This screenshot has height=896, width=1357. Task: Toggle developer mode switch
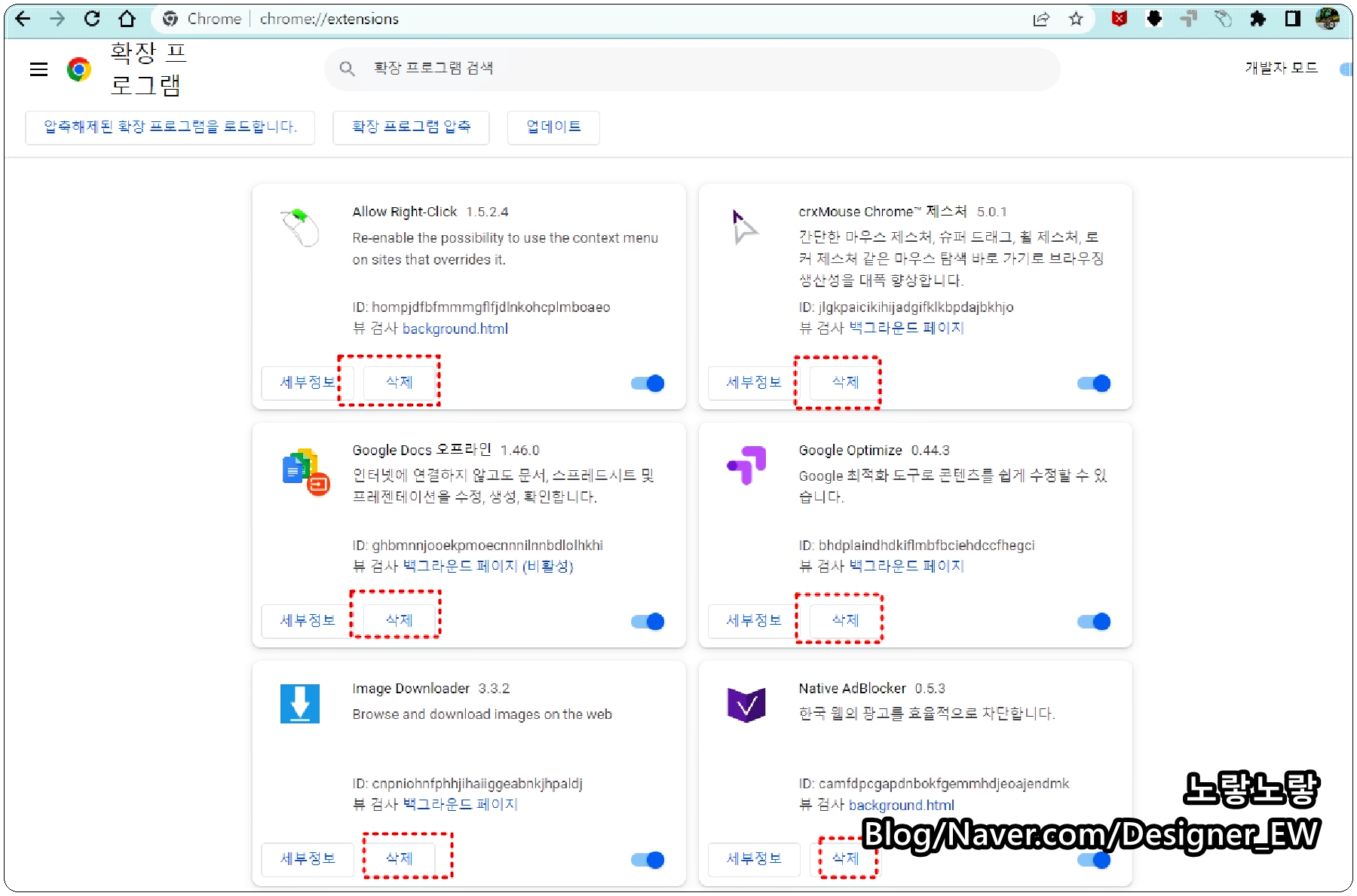pyautogui.click(x=1346, y=69)
